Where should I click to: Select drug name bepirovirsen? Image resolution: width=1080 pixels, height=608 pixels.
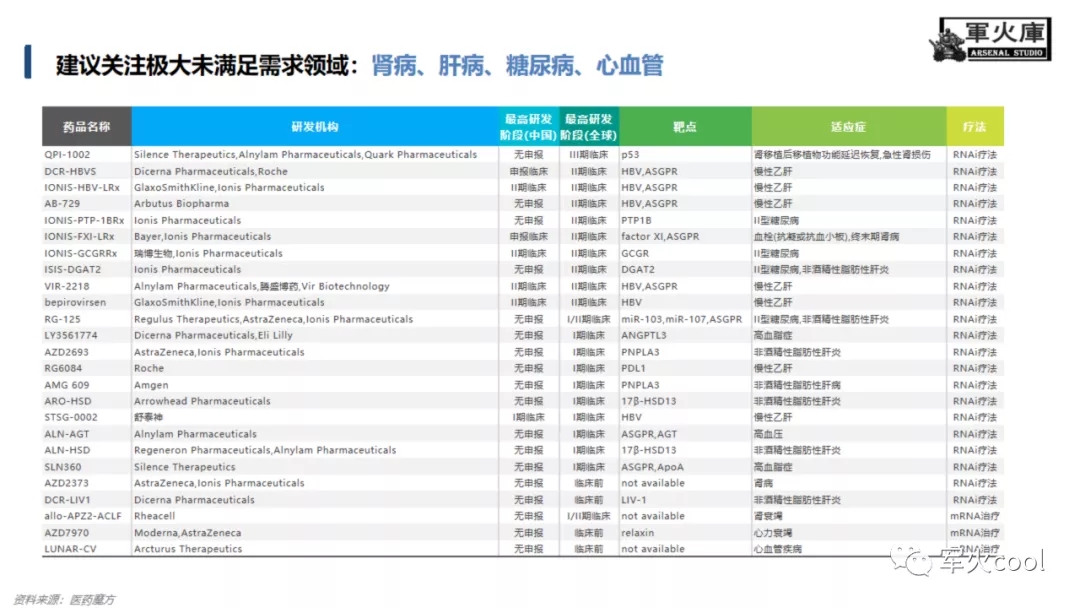75,302
